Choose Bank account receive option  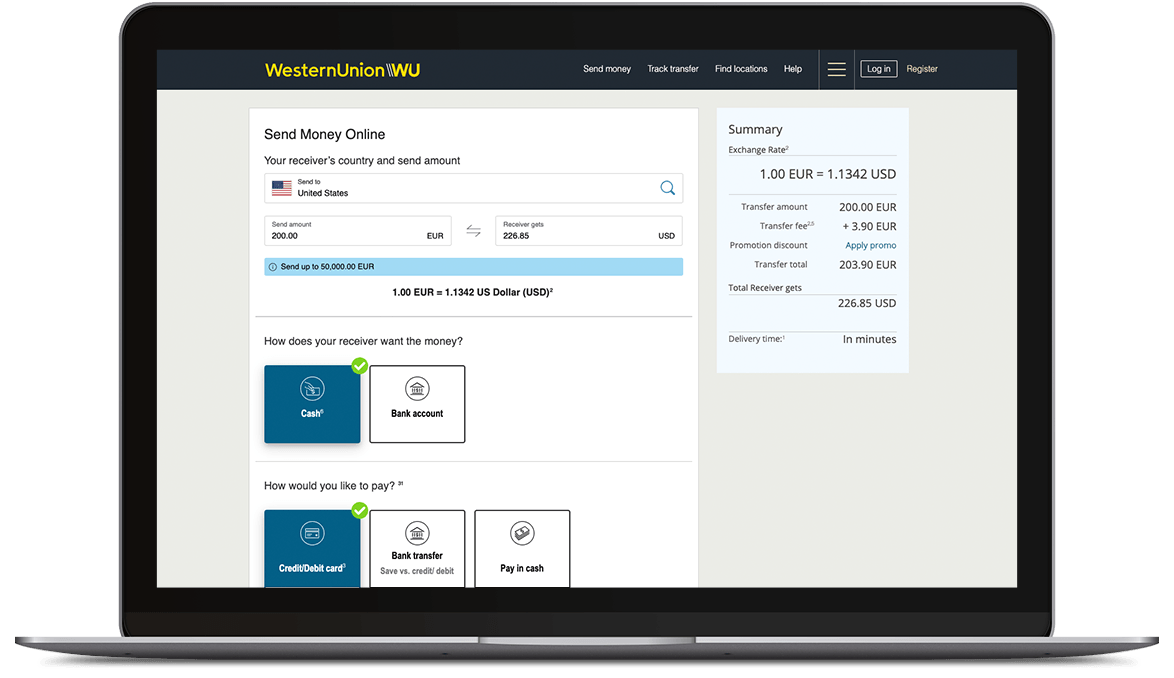click(417, 404)
